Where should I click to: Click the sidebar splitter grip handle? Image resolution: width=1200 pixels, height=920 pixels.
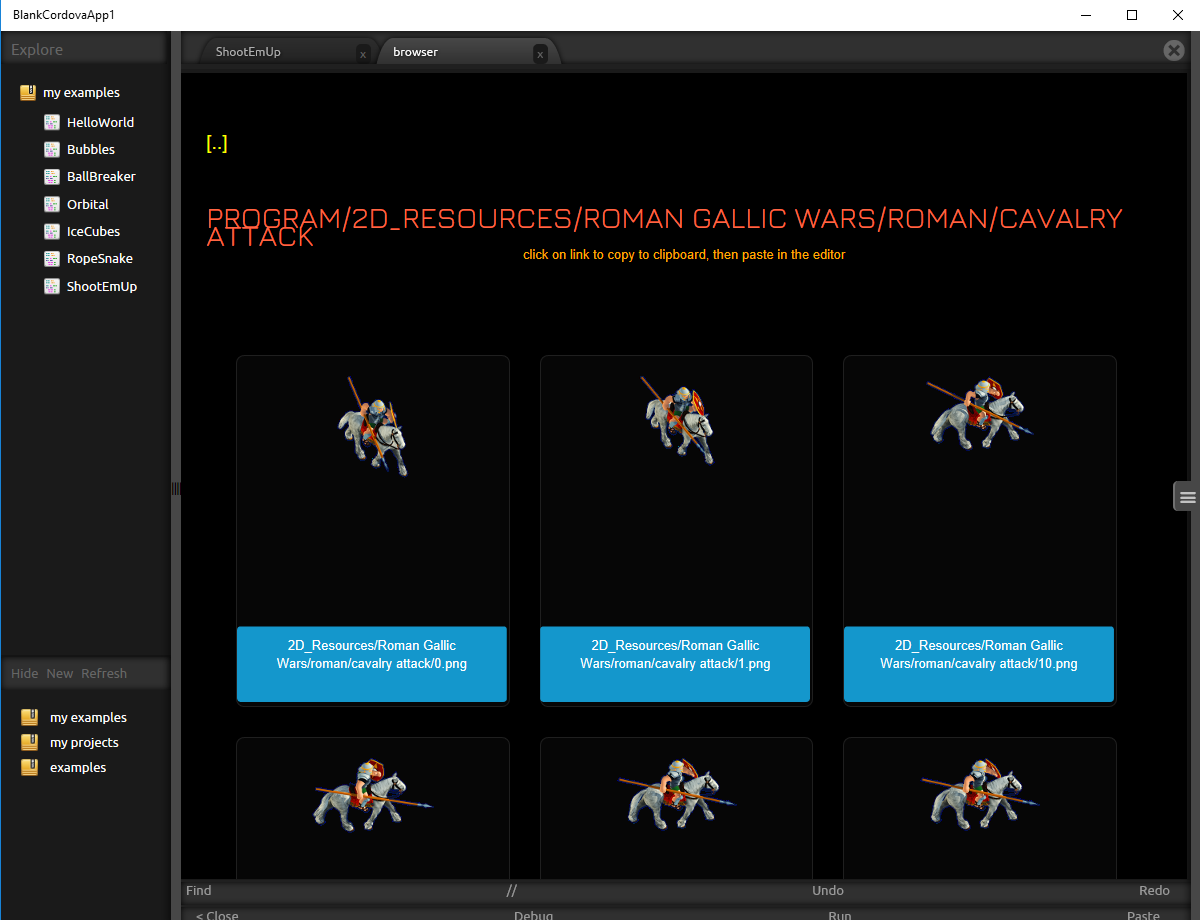coord(176,488)
